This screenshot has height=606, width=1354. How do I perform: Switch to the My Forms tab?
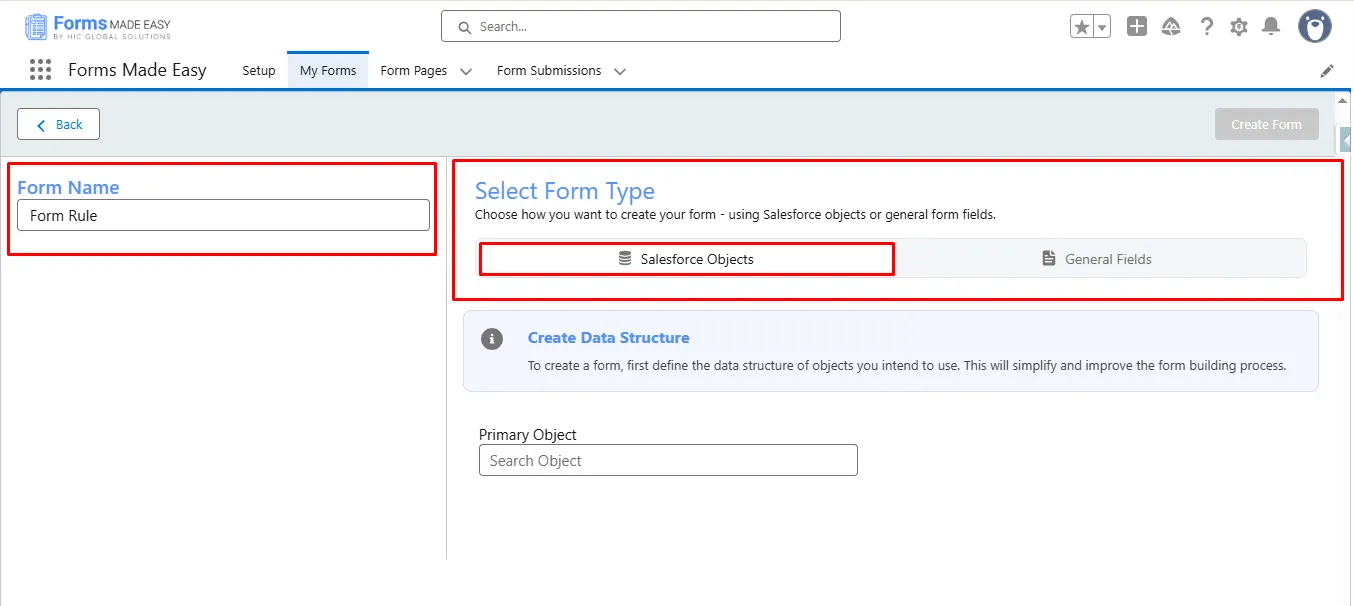(x=328, y=71)
